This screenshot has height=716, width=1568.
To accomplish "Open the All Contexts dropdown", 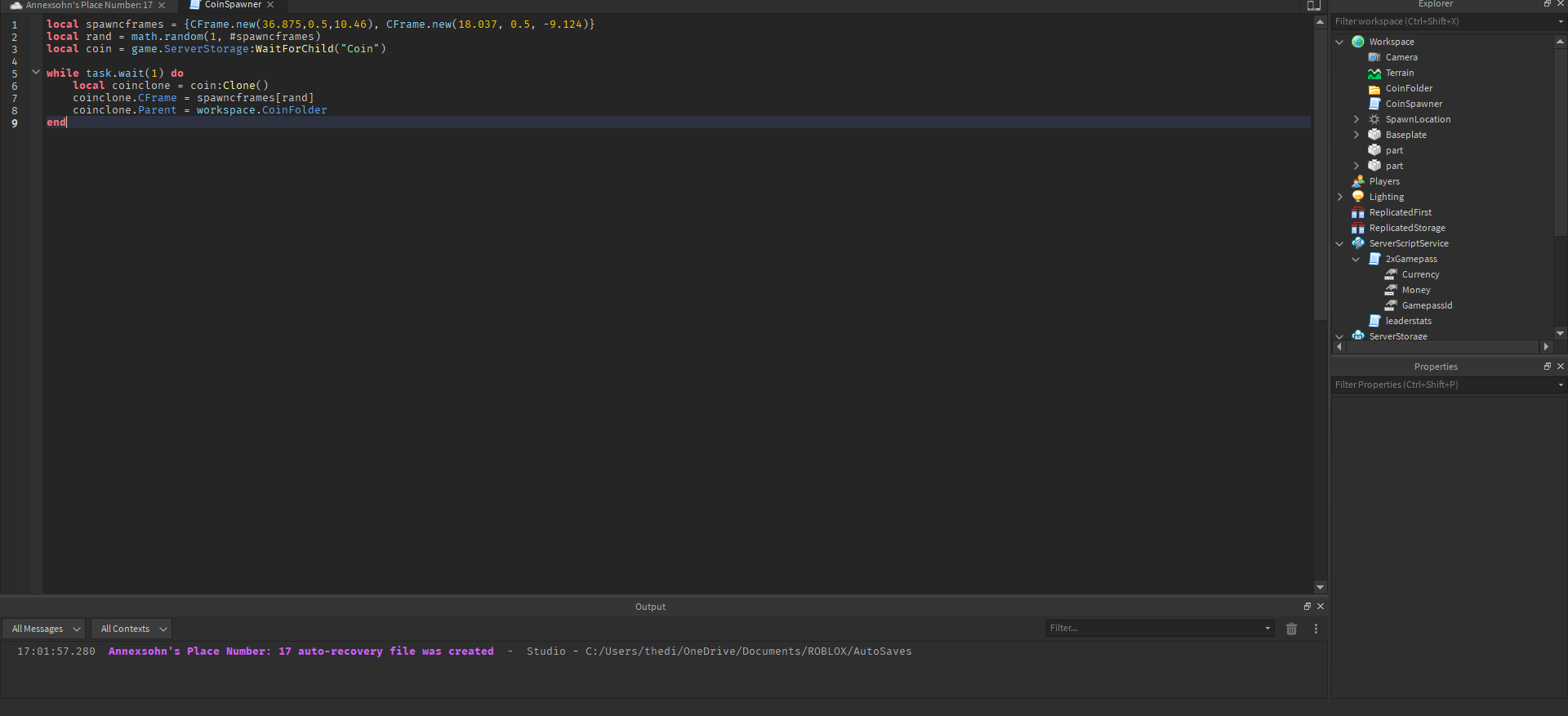I will coord(131,629).
